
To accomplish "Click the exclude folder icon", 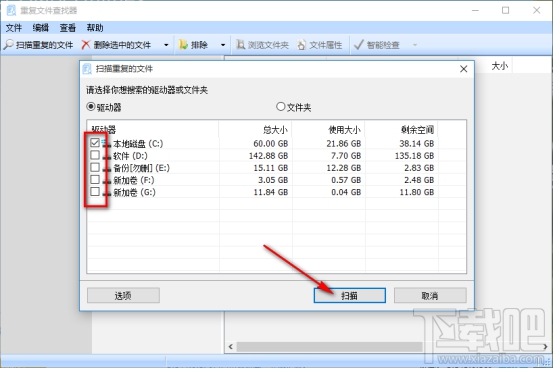I will (183, 45).
